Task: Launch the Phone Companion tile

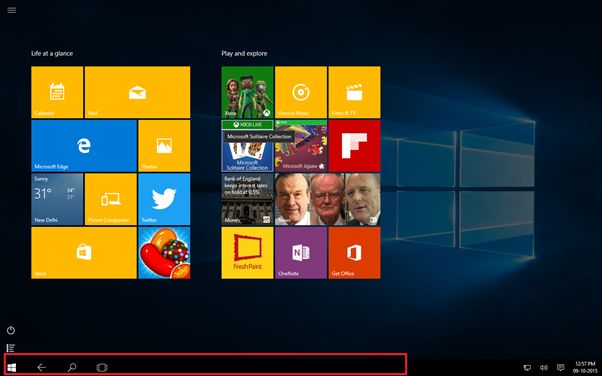Action: tap(111, 199)
